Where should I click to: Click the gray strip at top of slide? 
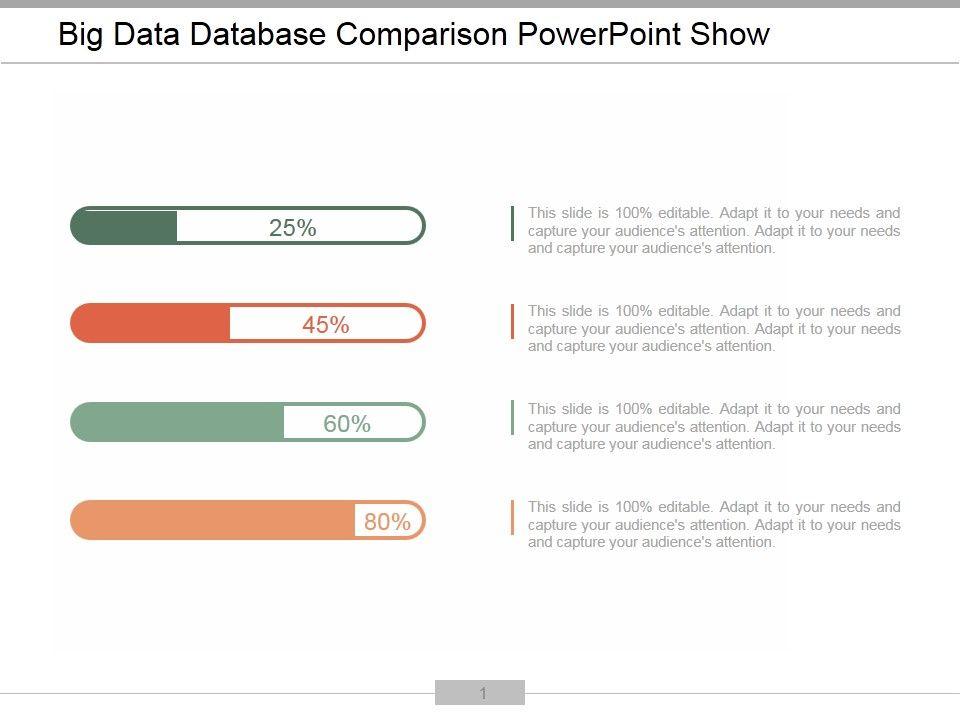[x=480, y=4]
